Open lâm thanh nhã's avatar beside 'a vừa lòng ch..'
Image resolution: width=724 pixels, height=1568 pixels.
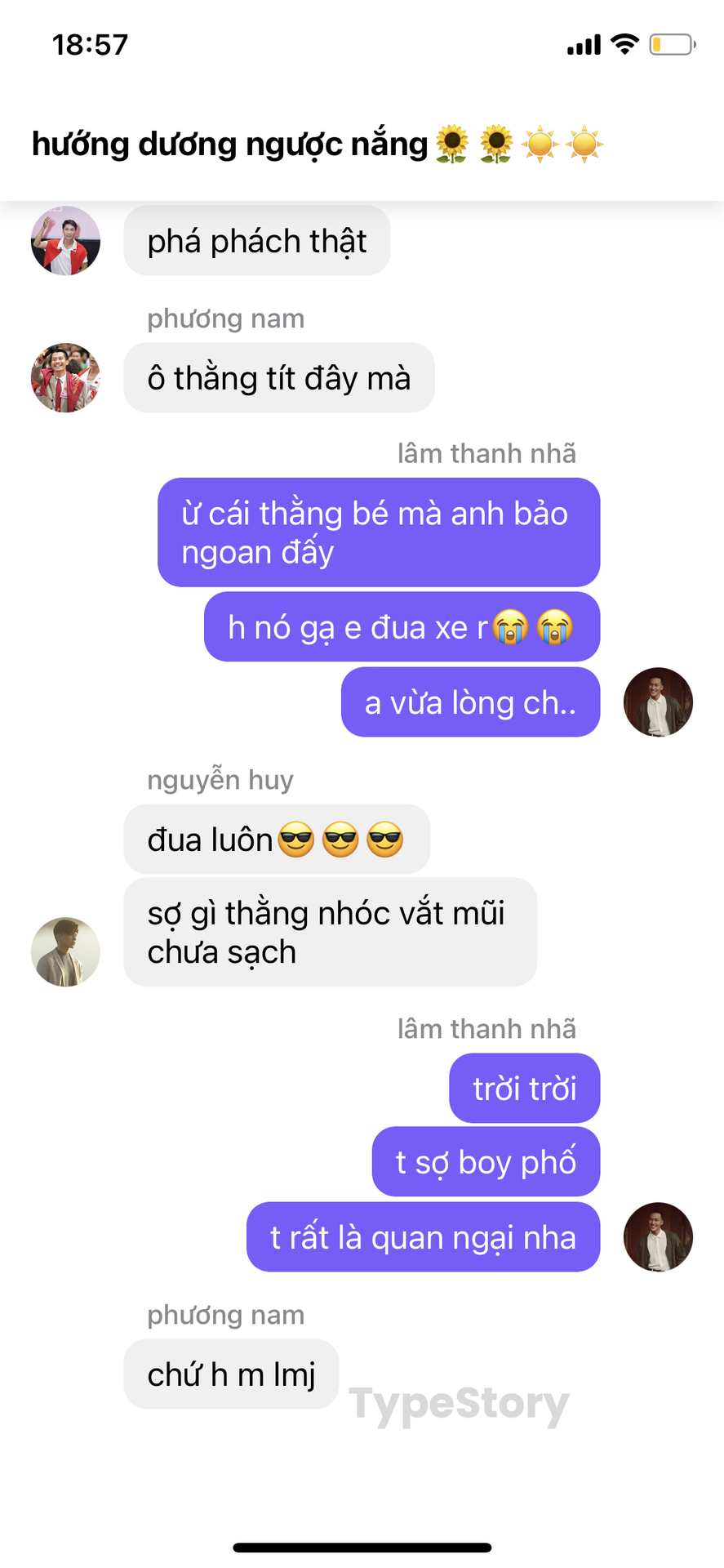coord(658,702)
